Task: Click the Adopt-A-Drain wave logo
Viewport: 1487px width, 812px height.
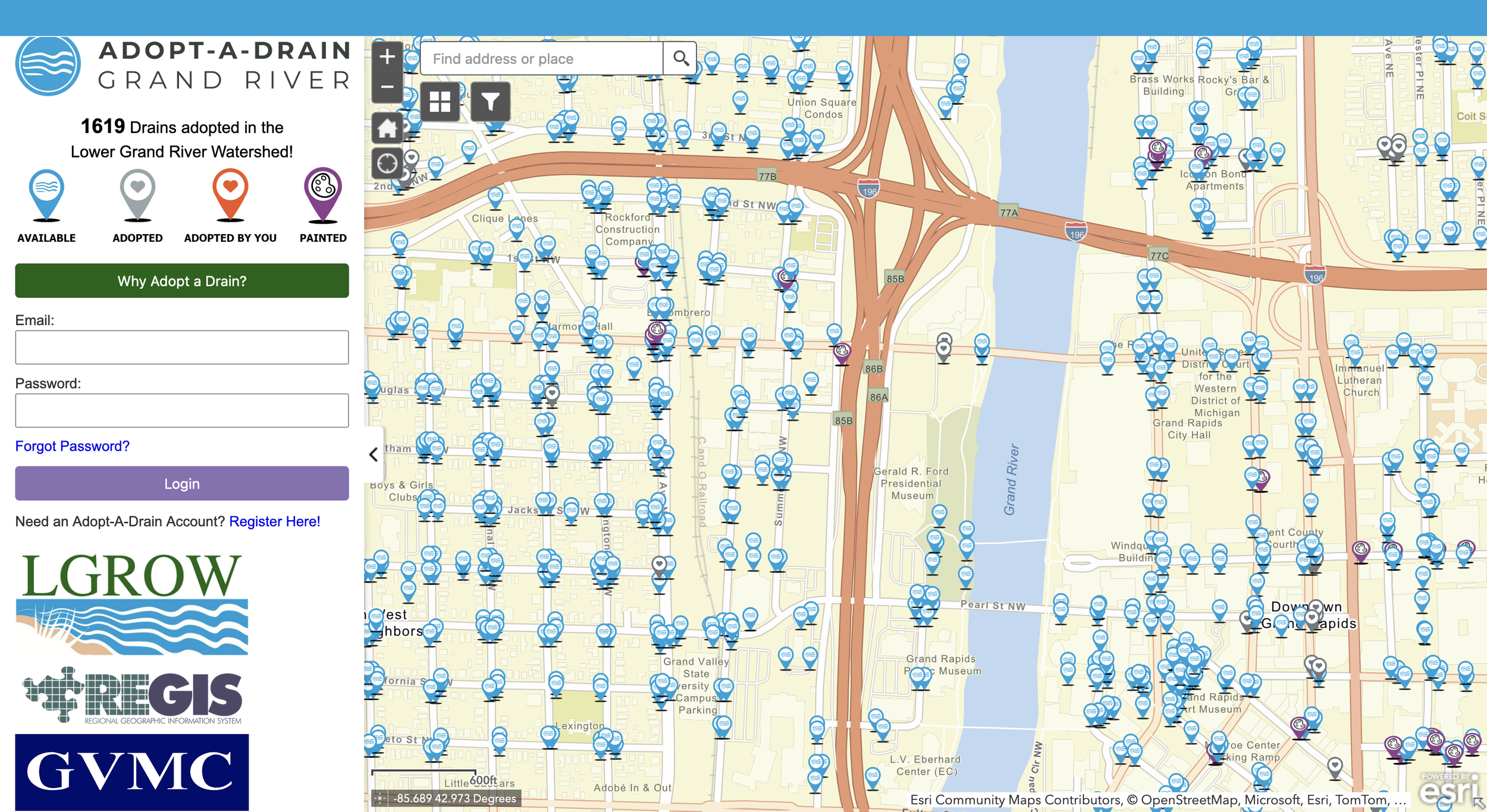Action: pyautogui.click(x=48, y=64)
